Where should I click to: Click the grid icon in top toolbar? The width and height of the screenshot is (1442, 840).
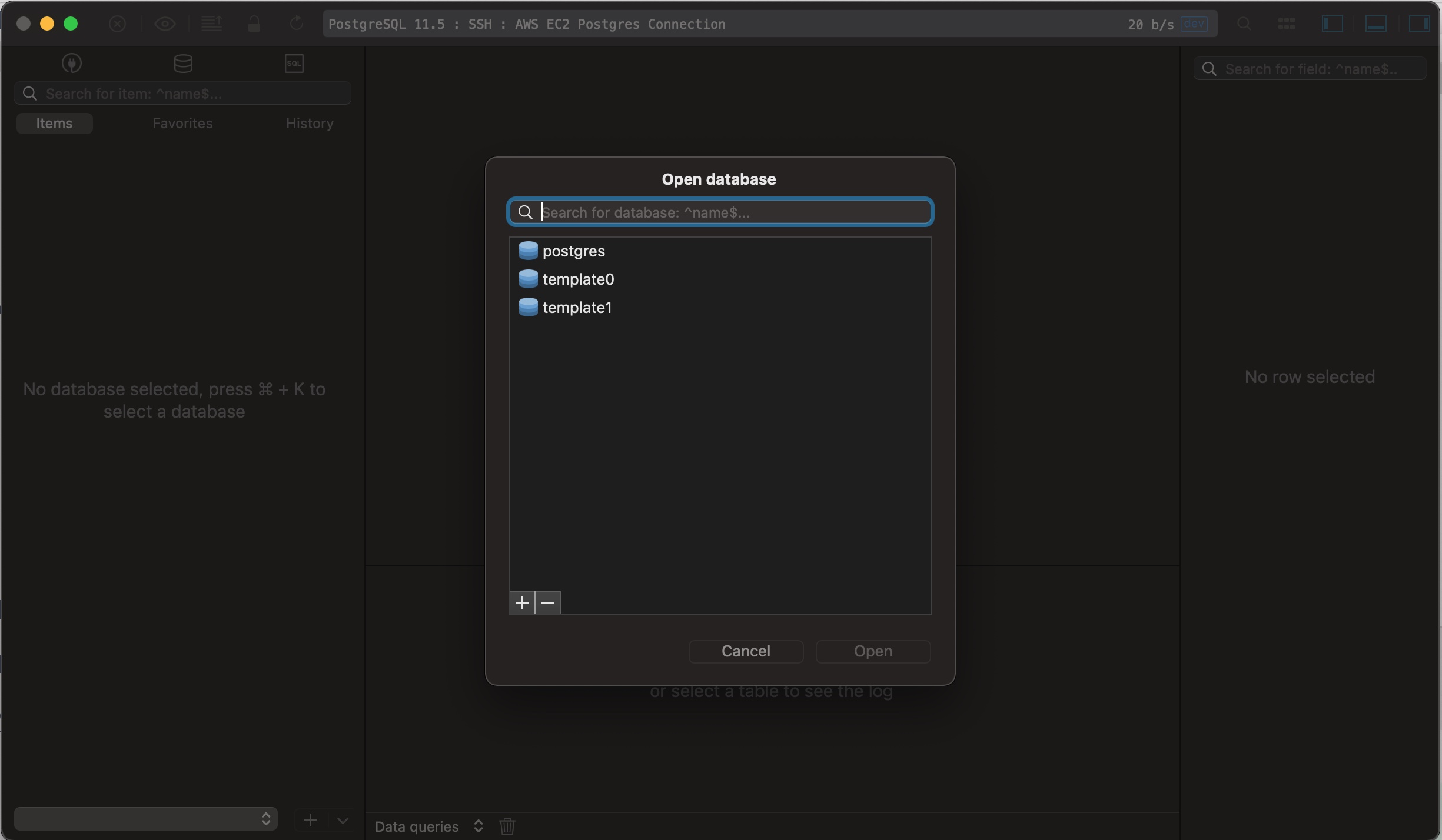point(1286,24)
